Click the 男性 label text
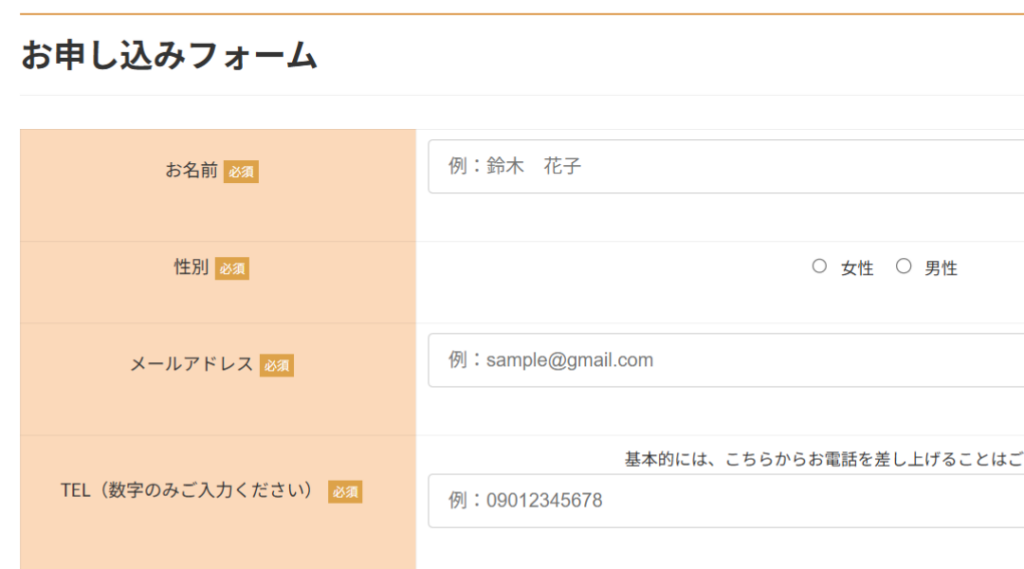This screenshot has width=1024, height=569. (941, 268)
